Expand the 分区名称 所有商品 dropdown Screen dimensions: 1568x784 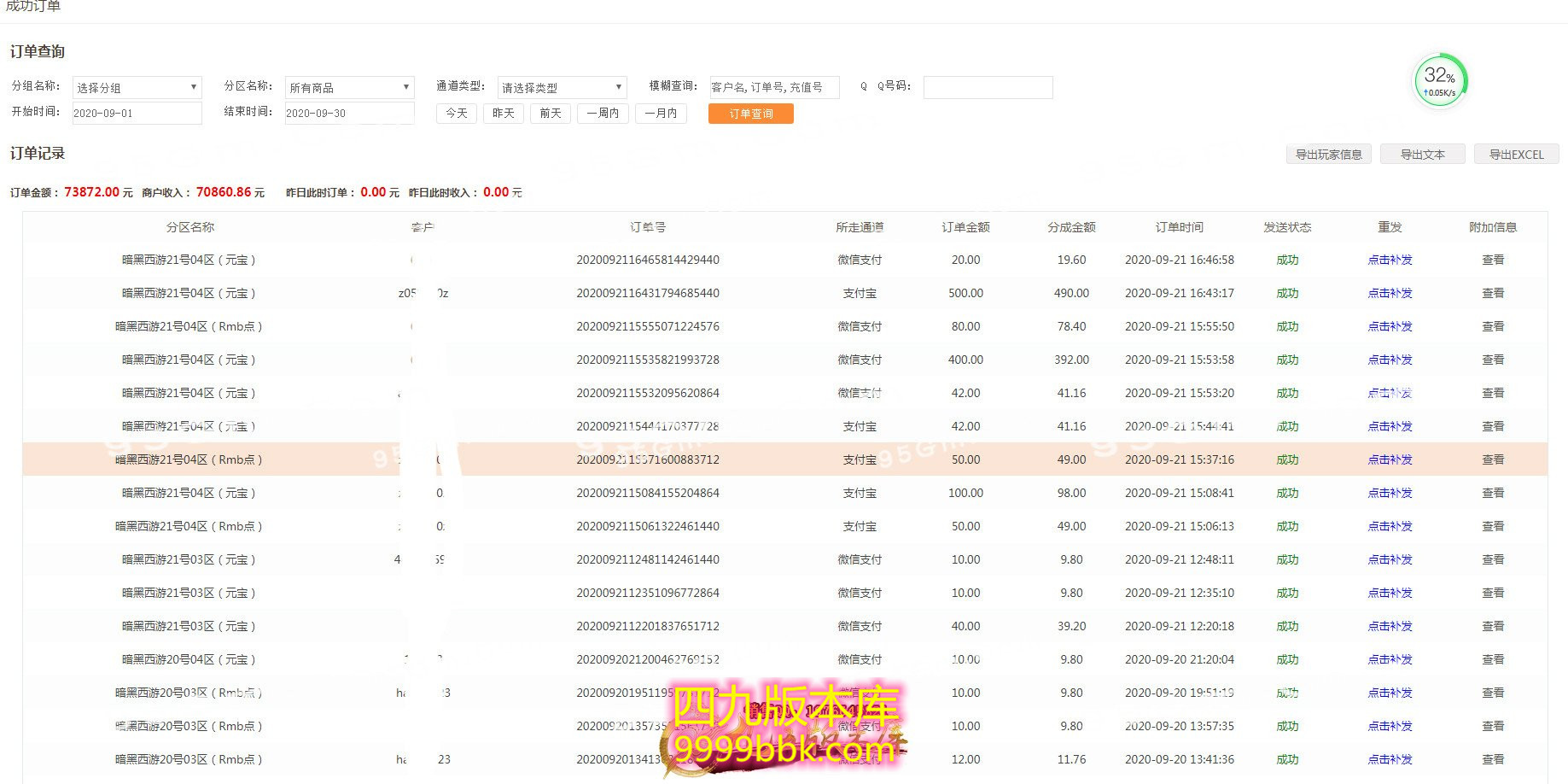(349, 87)
